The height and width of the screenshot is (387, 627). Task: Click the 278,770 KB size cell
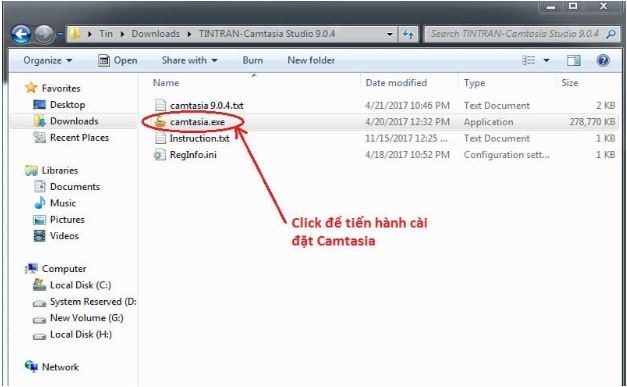coord(592,122)
